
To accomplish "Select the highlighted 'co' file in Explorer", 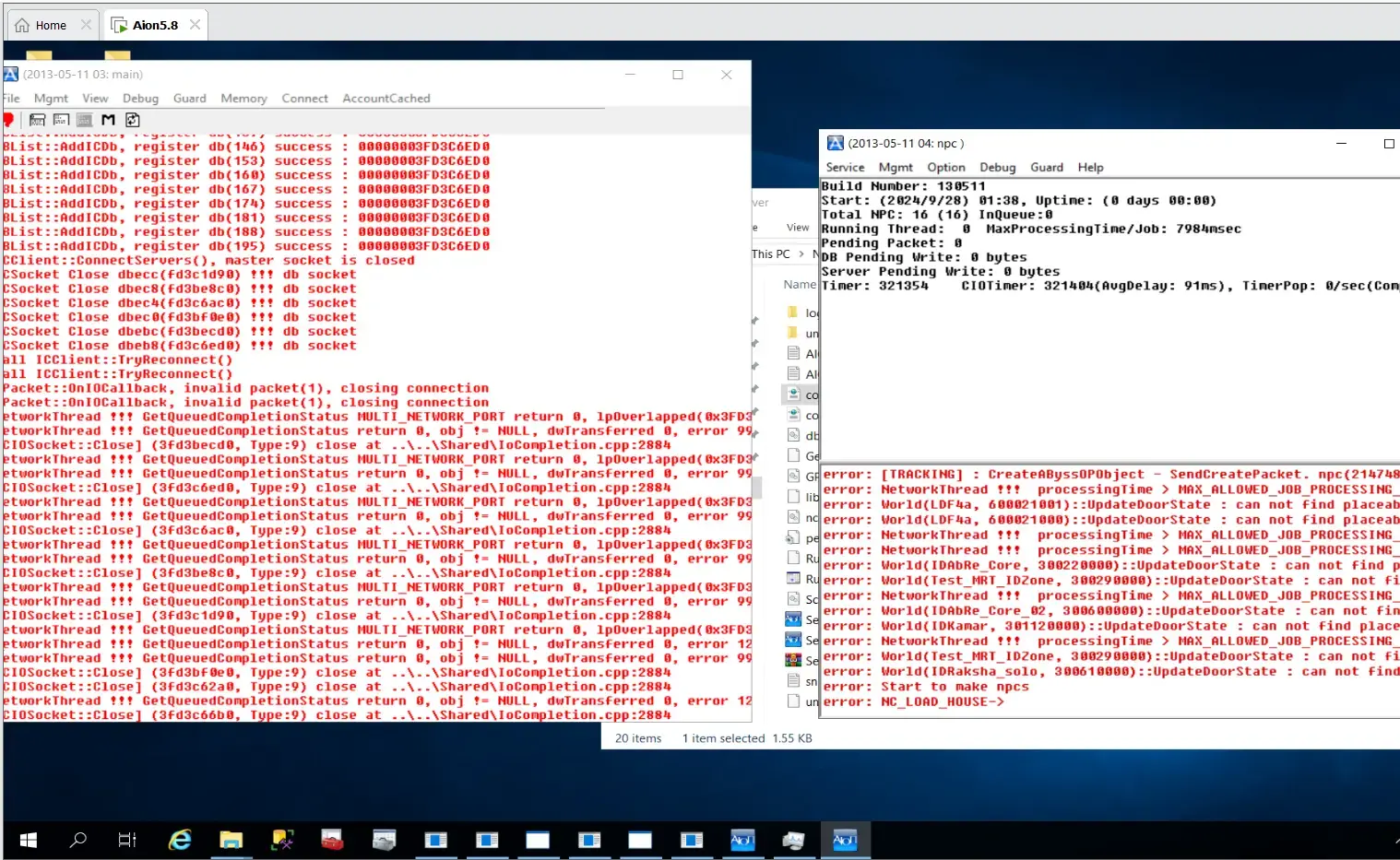I will pos(801,395).
